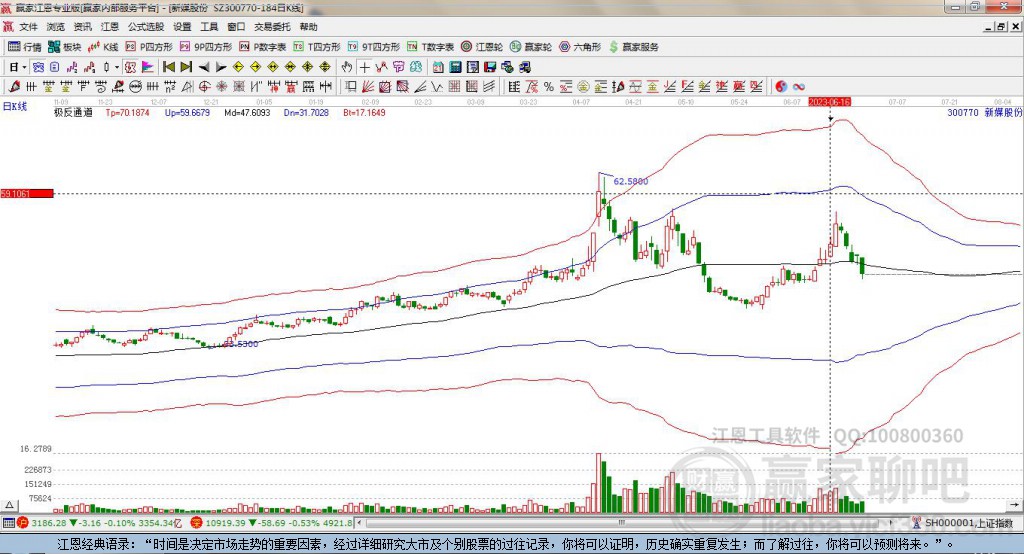
Task: Open the 浏览 menu
Action: (x=56, y=27)
